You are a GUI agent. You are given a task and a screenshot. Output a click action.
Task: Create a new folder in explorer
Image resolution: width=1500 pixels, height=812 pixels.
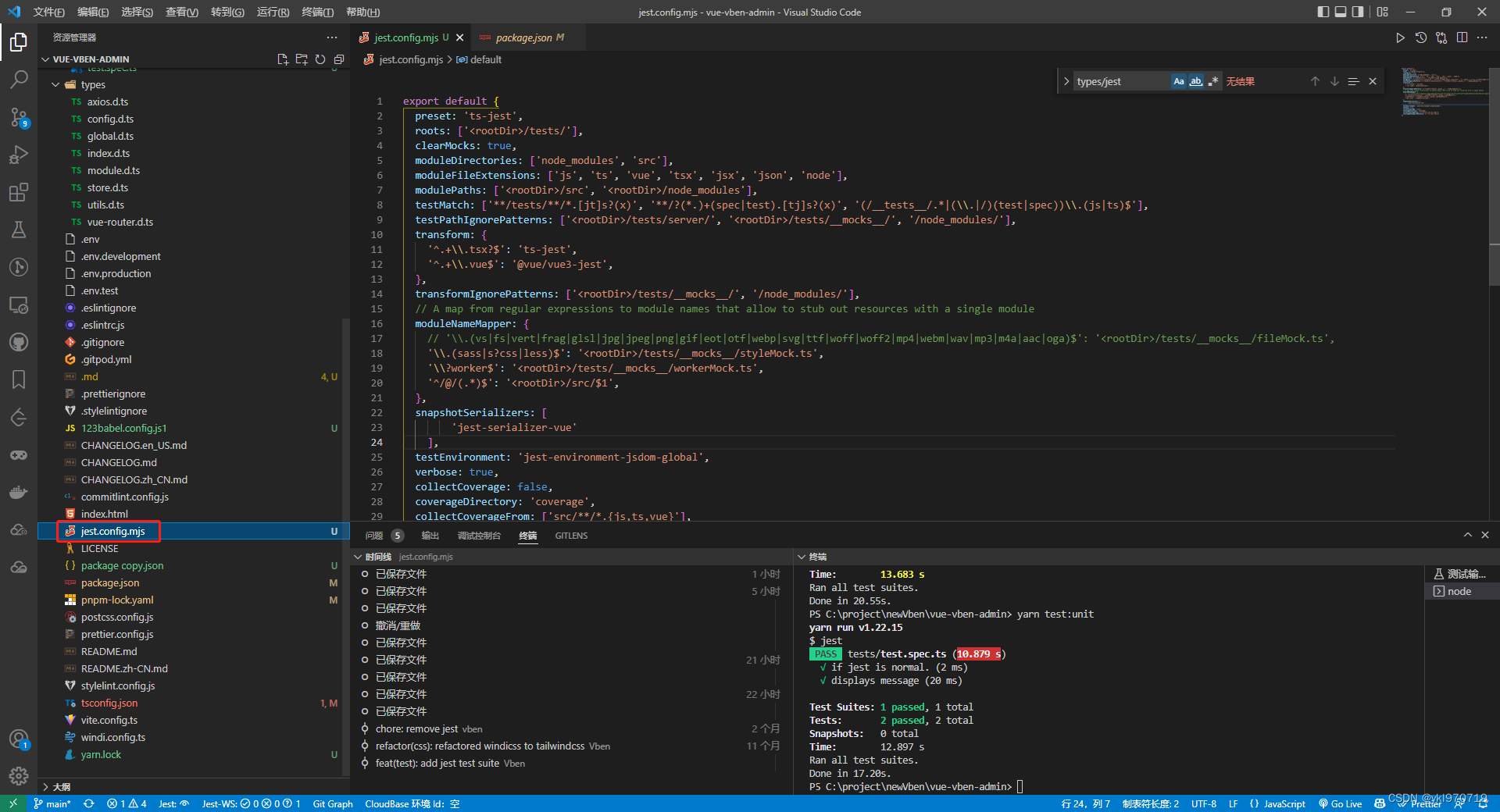302,59
